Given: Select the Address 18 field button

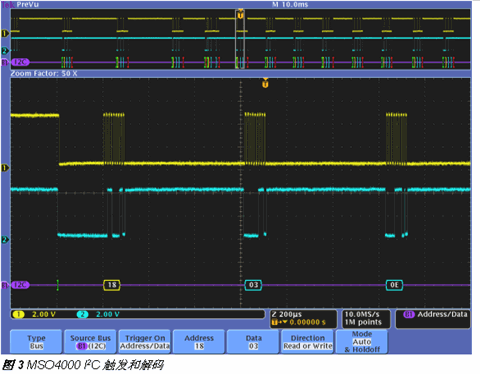Looking at the screenshot, I should [199, 342].
